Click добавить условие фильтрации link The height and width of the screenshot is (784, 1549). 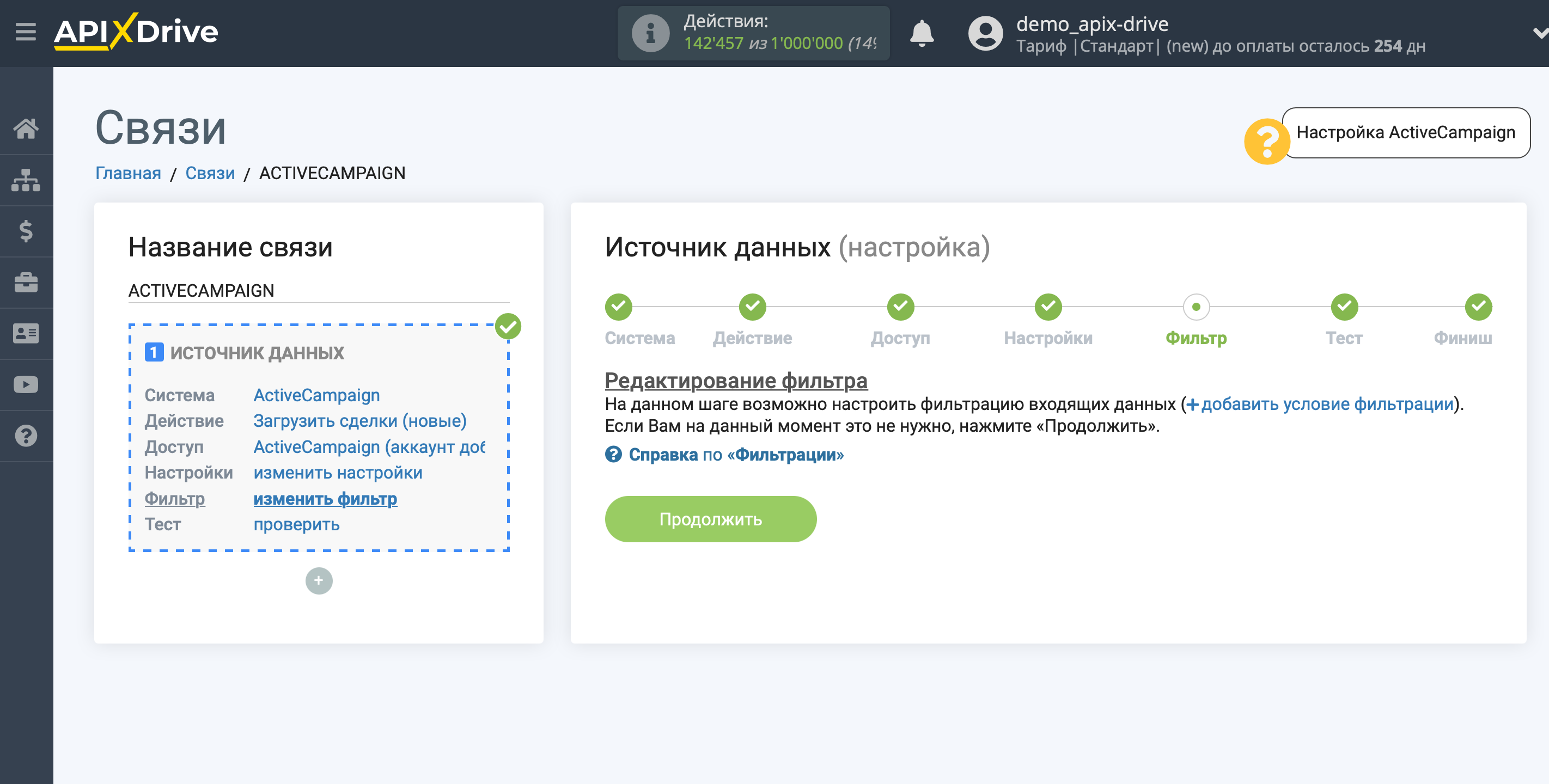pos(1319,404)
